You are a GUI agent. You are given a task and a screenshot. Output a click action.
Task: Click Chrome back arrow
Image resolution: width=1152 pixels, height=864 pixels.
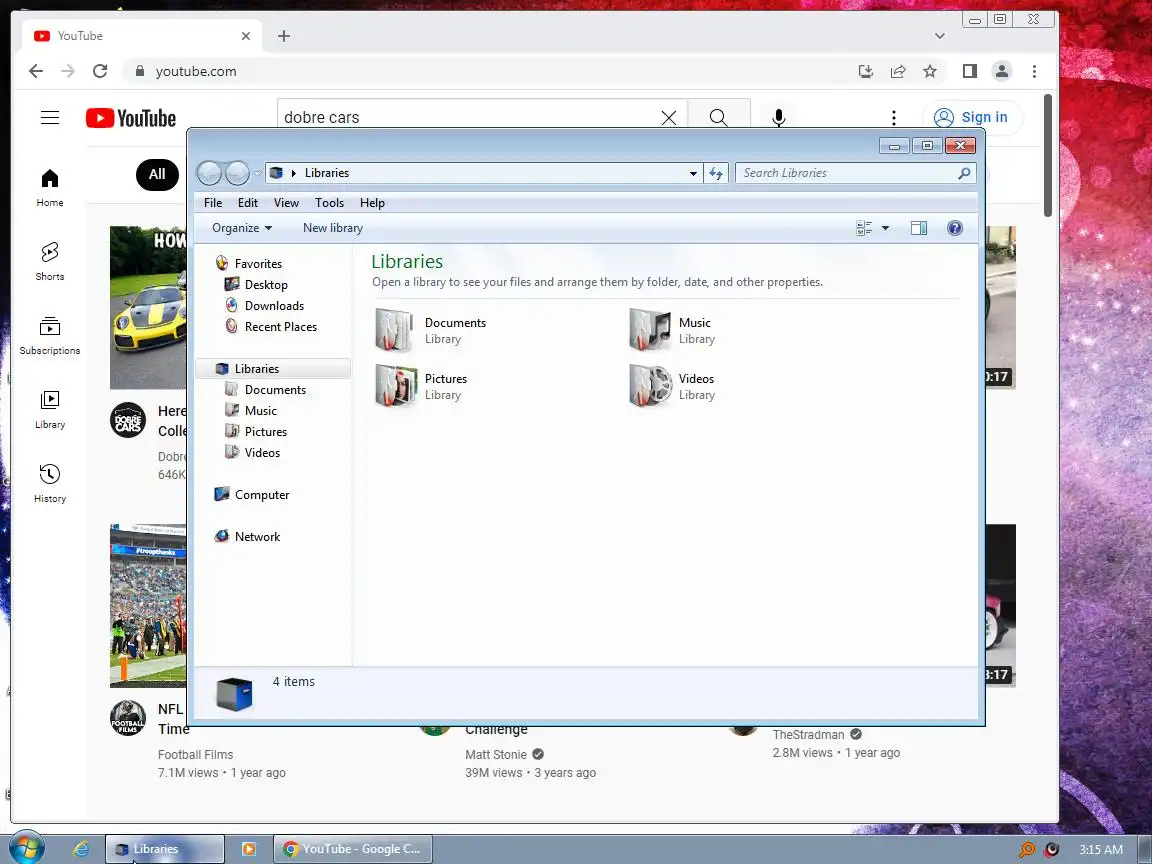35,71
